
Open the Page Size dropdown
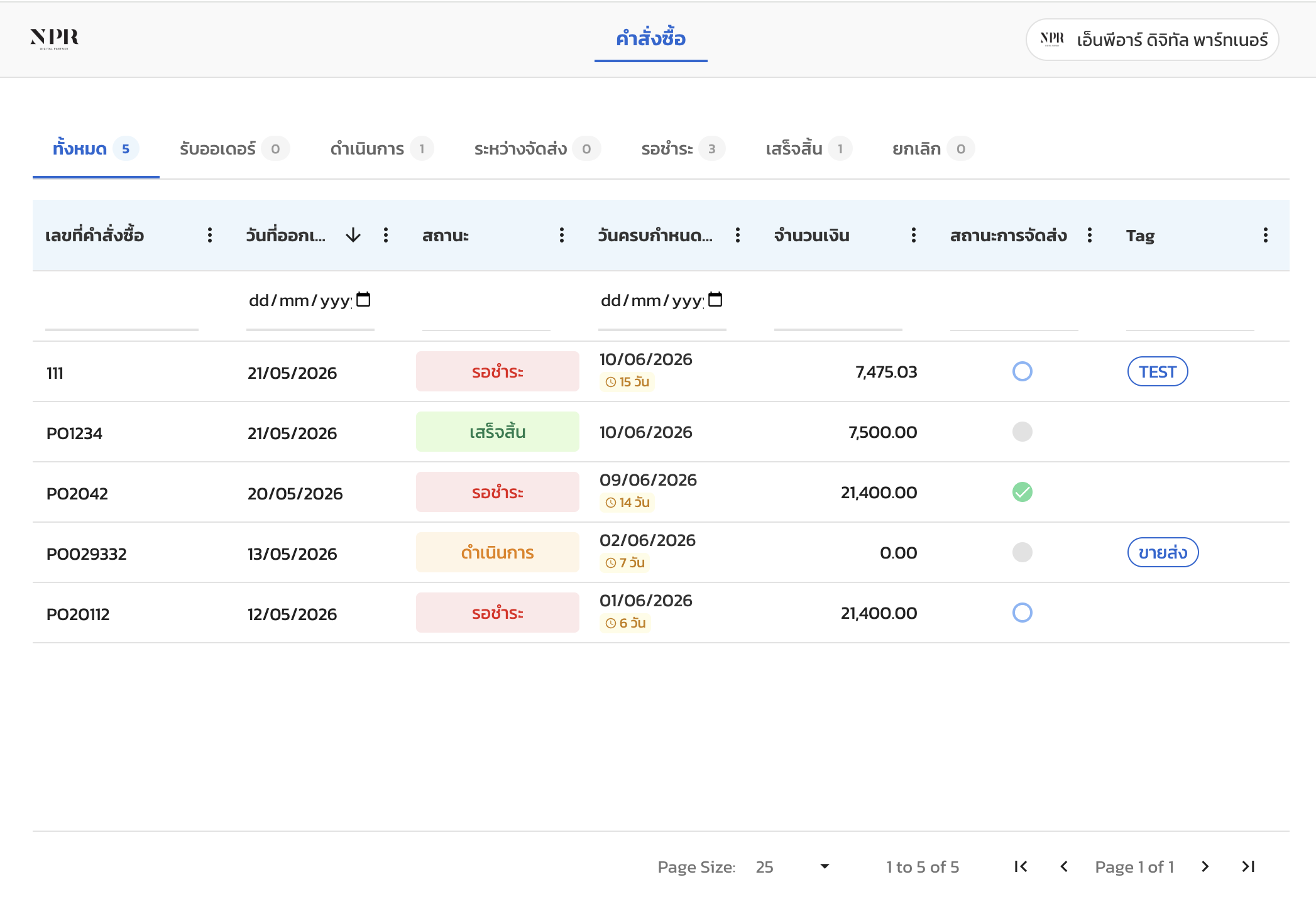[x=793, y=867]
